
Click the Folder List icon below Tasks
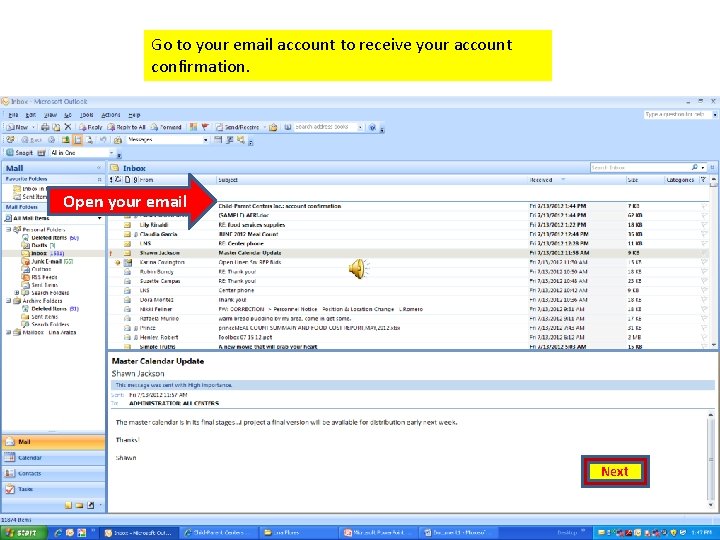[79, 505]
